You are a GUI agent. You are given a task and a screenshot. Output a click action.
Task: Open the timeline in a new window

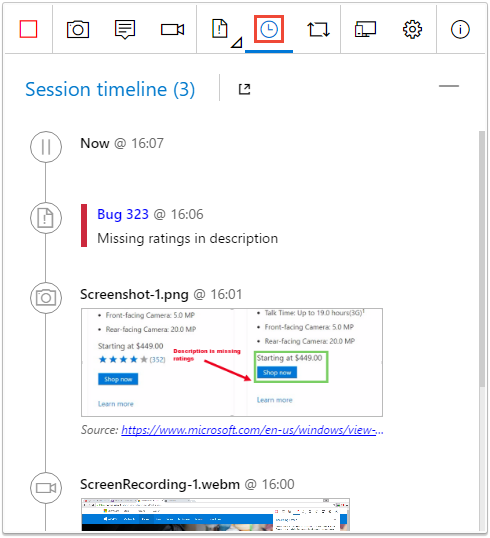tap(244, 89)
